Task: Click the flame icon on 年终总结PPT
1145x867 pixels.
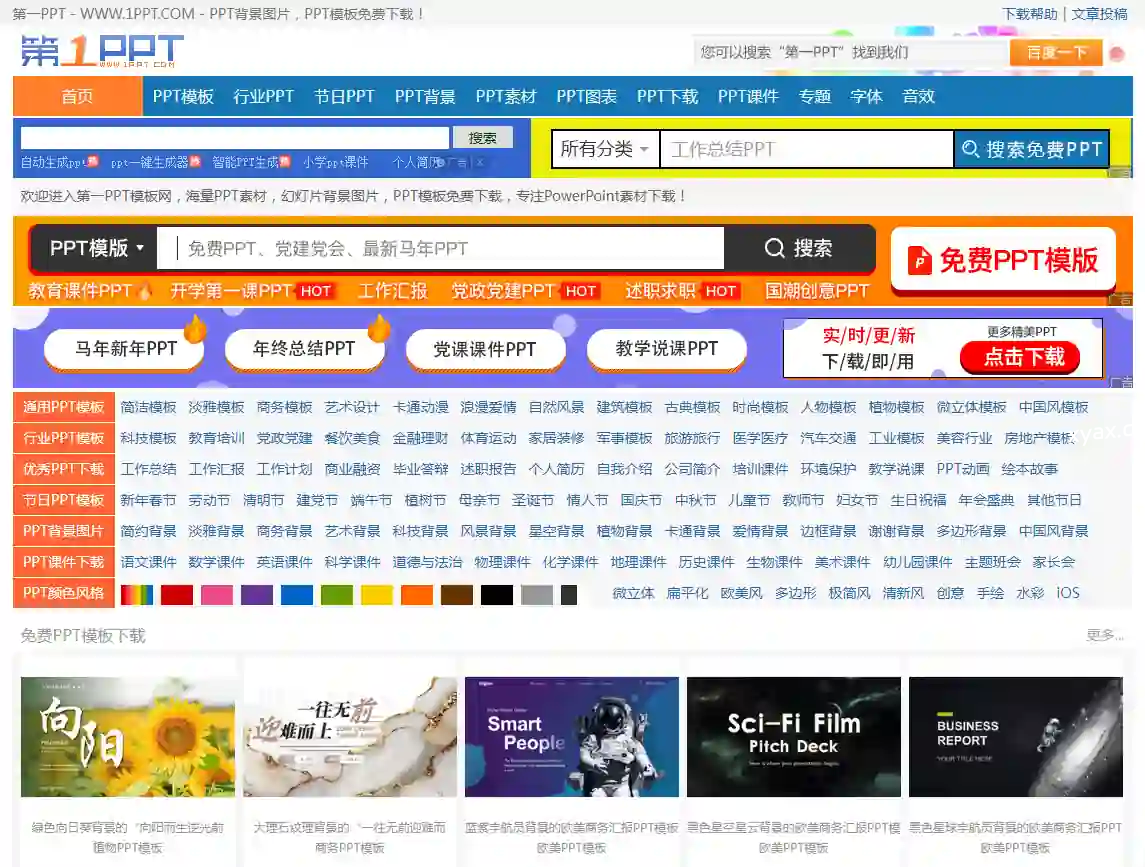Action: click(x=378, y=327)
